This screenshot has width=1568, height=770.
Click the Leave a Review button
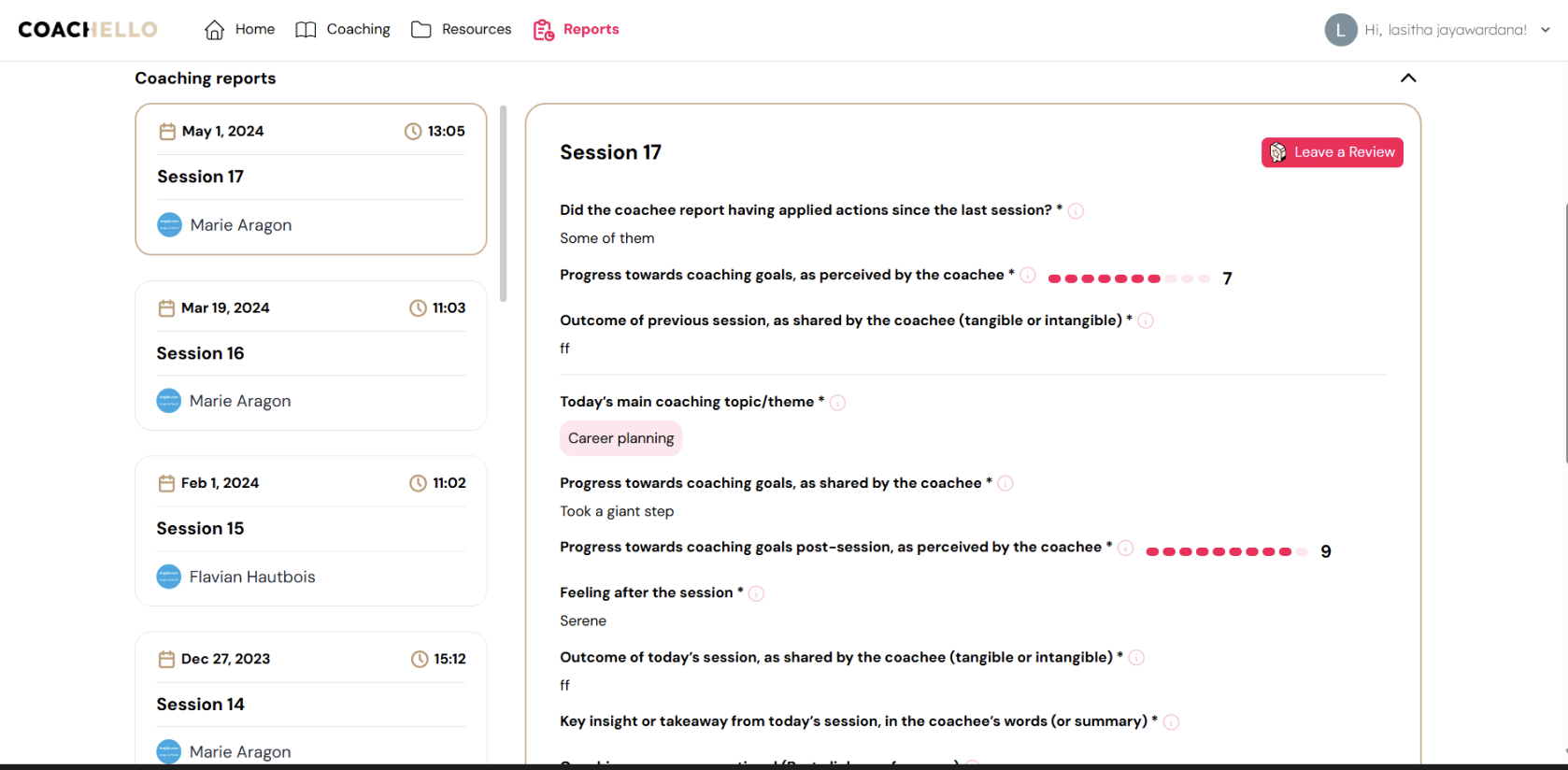1332,152
